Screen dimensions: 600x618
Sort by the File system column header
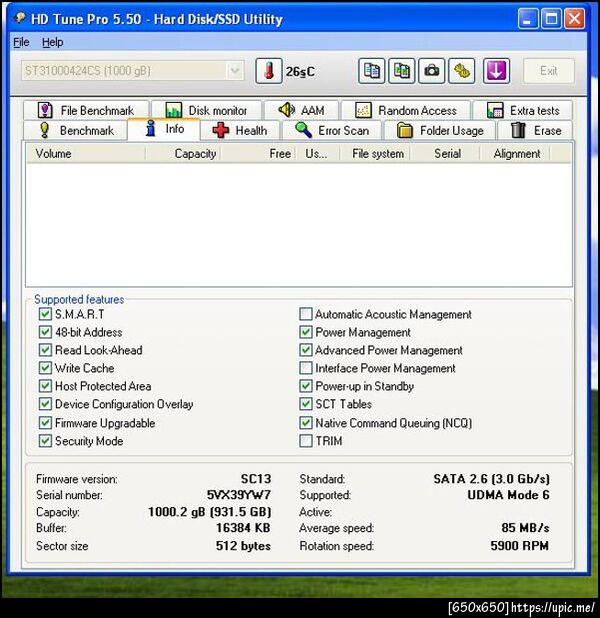tap(375, 153)
